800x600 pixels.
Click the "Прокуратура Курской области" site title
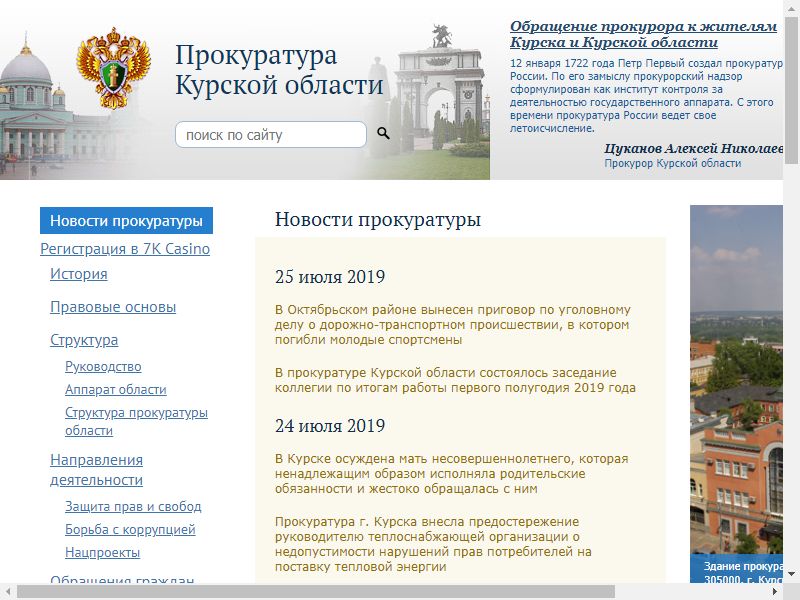(x=279, y=69)
